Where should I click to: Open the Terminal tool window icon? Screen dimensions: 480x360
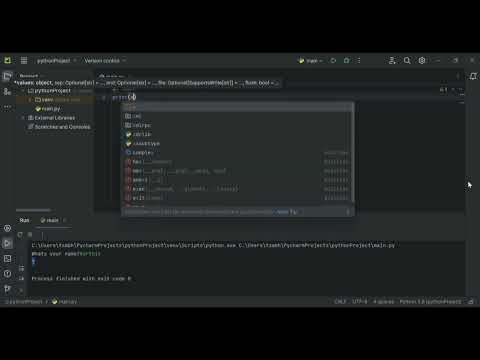(7, 259)
